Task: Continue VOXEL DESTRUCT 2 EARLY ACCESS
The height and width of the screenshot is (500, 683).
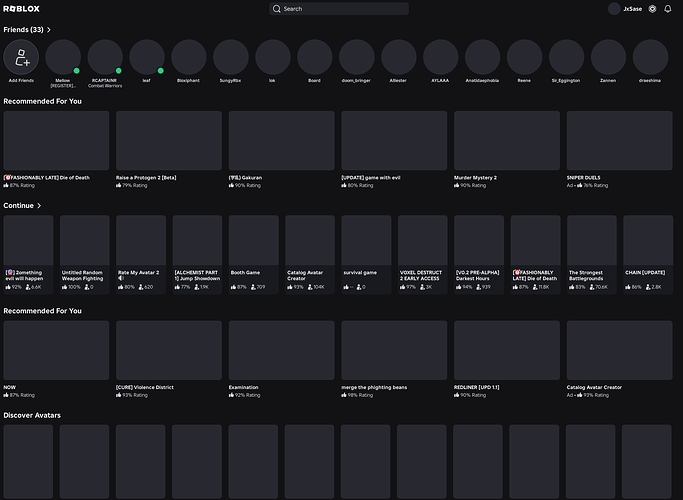Action: point(423,254)
